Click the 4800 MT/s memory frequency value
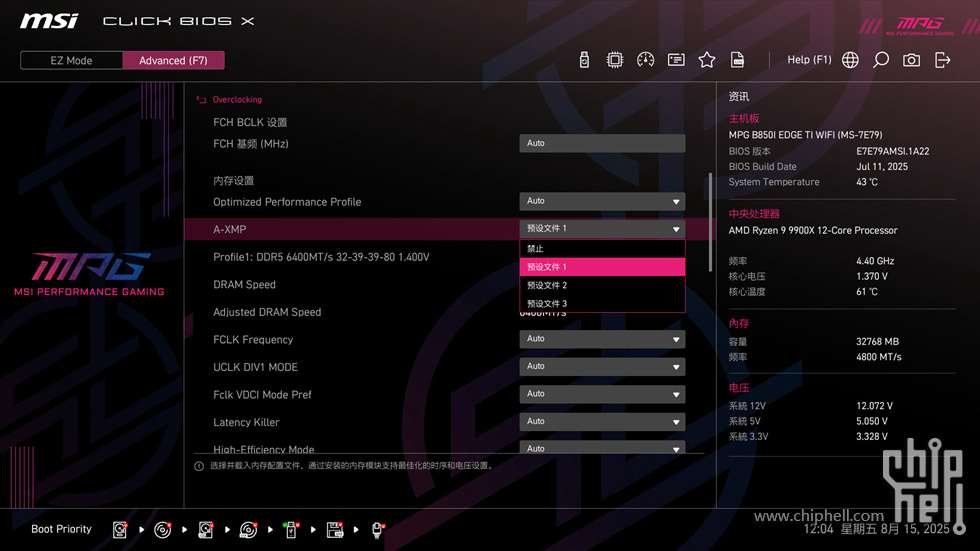980x551 pixels. click(x=879, y=357)
